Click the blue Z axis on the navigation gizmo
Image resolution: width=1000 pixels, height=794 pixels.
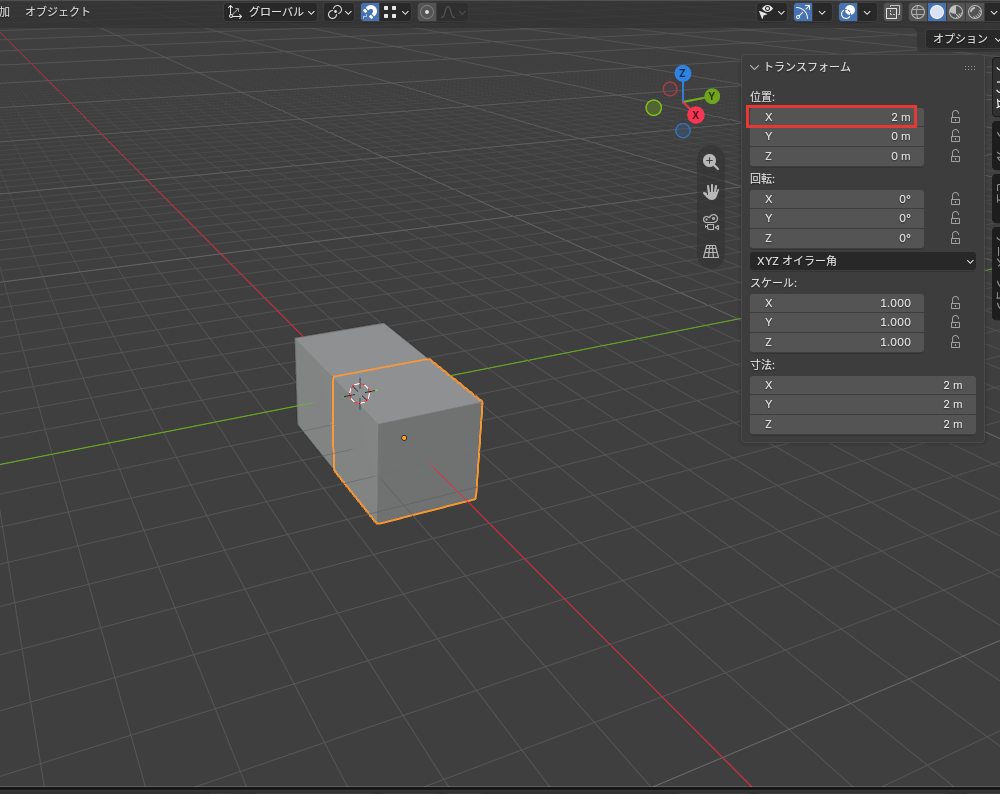[682, 73]
